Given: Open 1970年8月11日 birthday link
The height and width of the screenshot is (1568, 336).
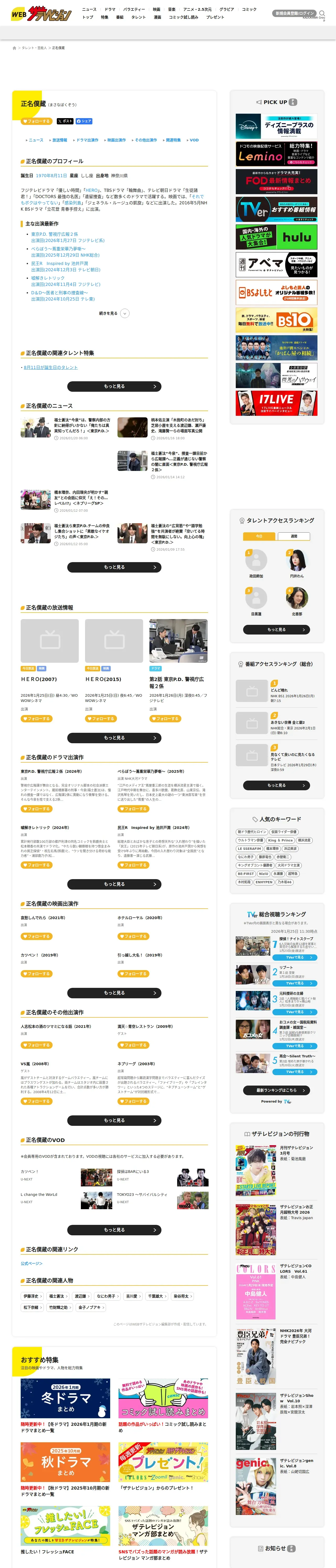Looking at the screenshot, I should [x=51, y=175].
